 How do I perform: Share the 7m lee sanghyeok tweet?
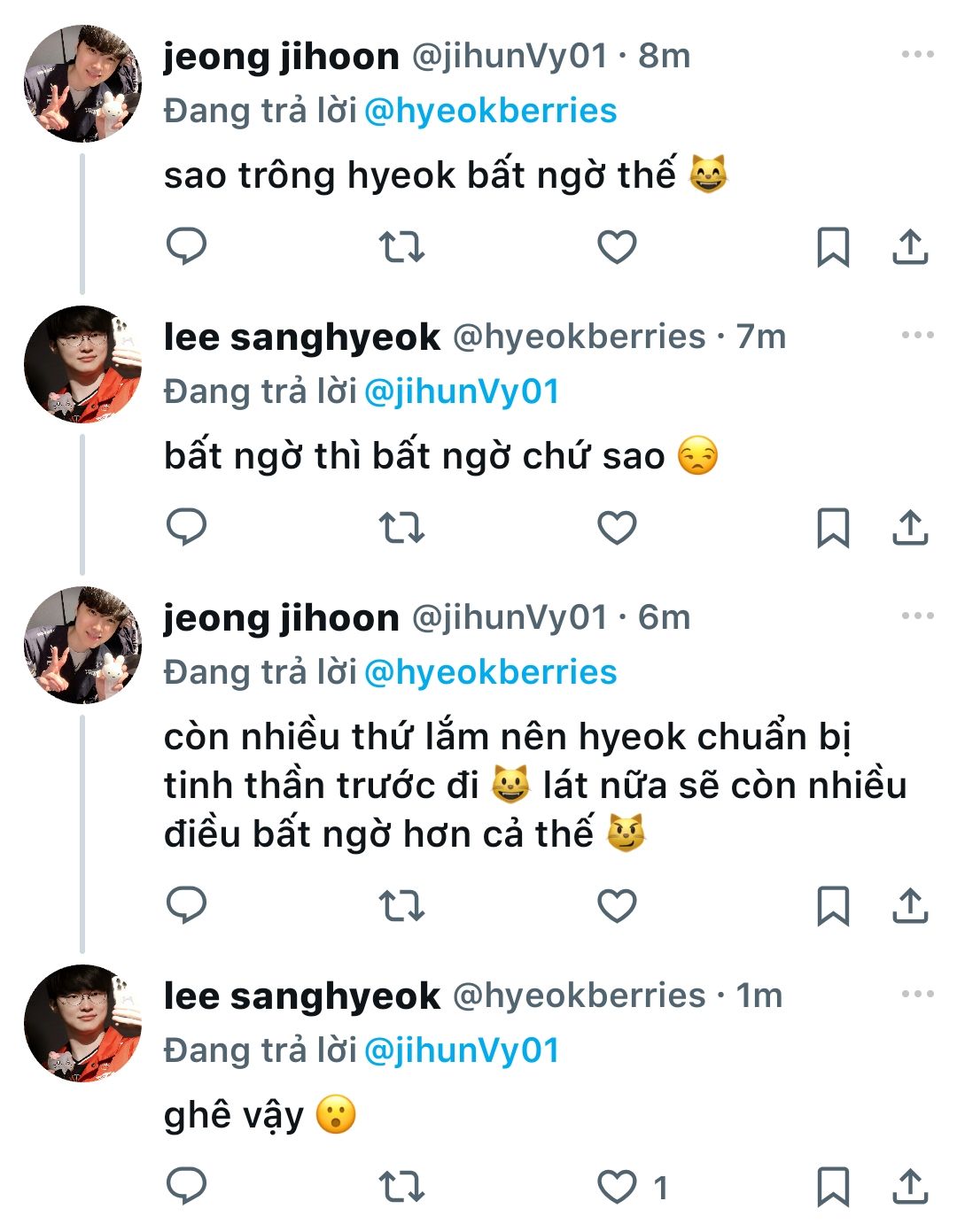pyautogui.click(x=909, y=528)
